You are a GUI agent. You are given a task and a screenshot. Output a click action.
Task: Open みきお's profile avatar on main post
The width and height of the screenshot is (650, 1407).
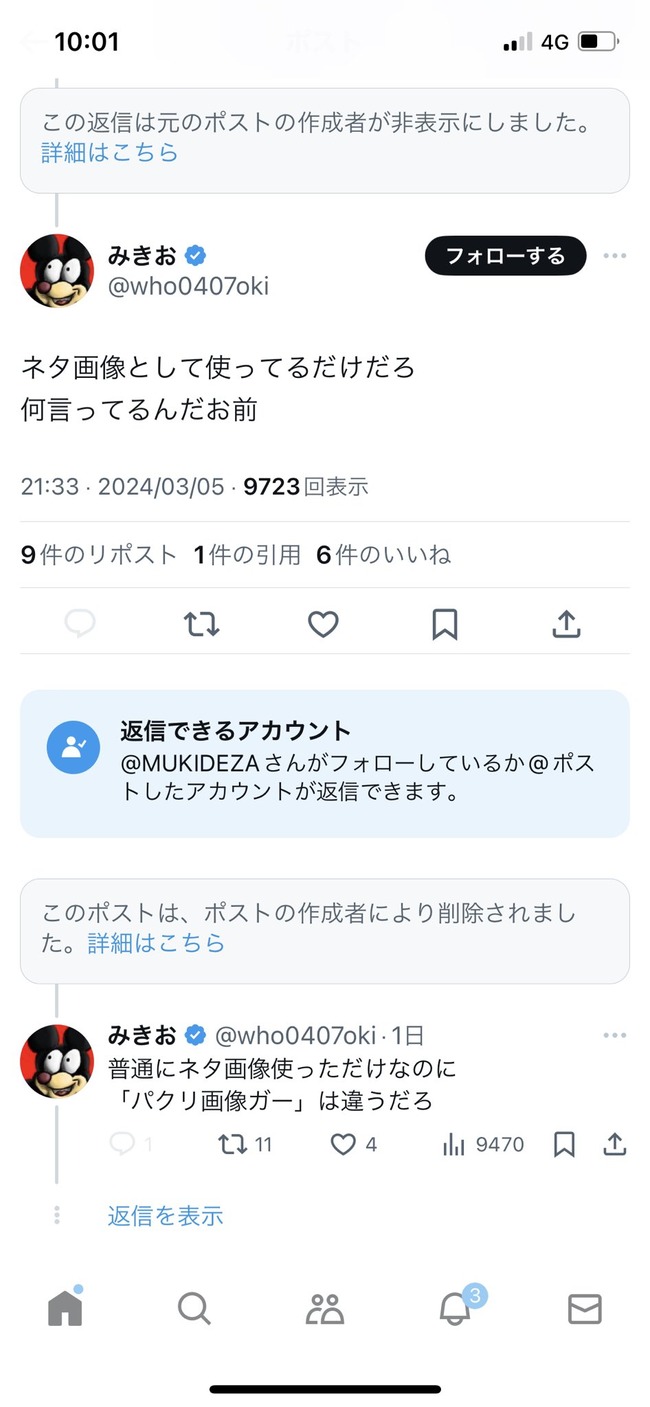(56, 272)
